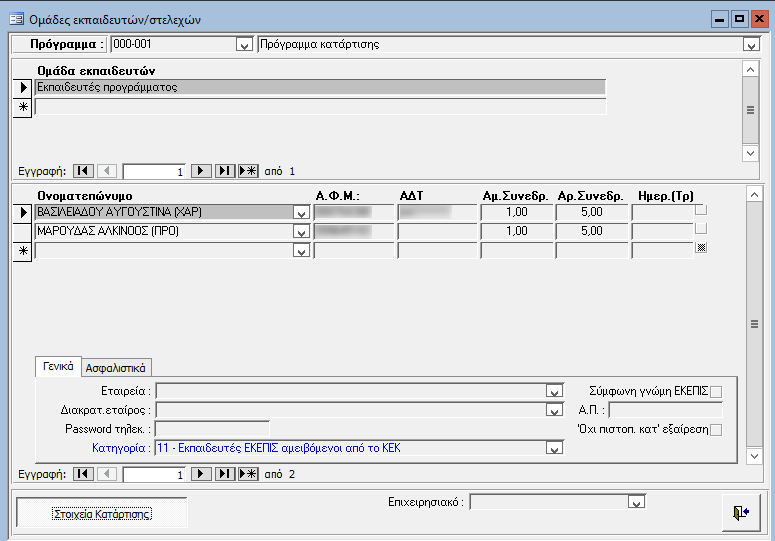Expand the Κατηγορία dropdown list

click(x=553, y=448)
